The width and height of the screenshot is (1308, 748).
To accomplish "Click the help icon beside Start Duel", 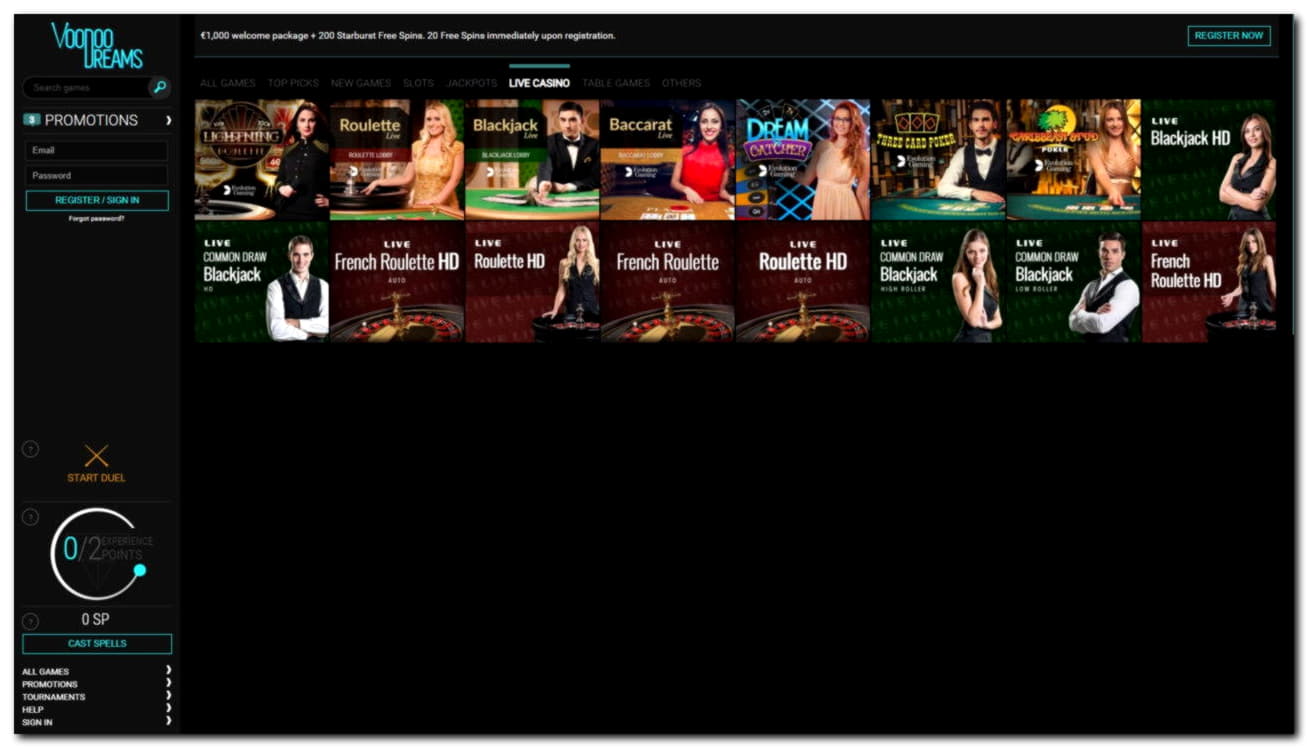I will (31, 450).
